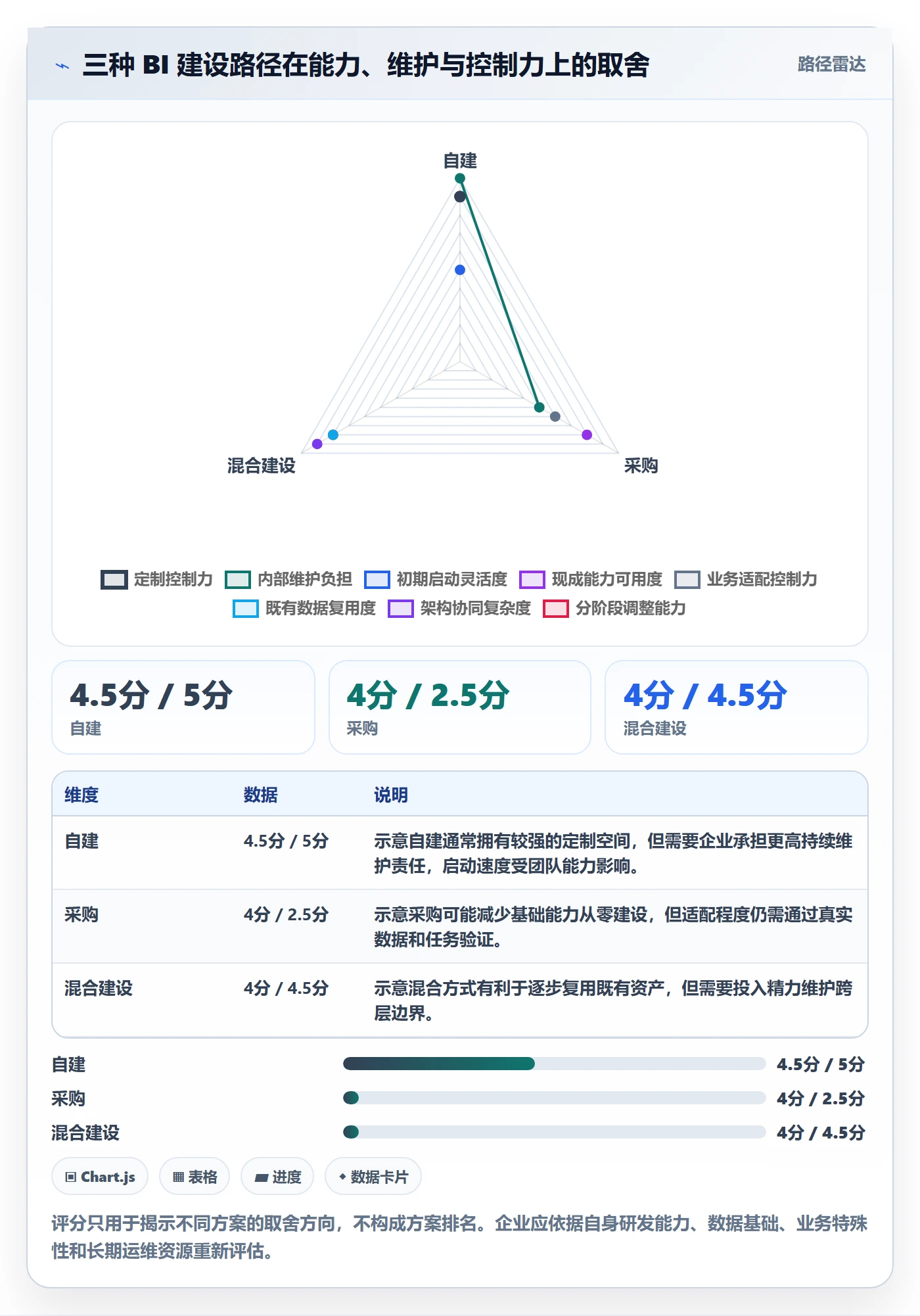This screenshot has height=1316, width=920.
Task: Click the purple point near 混合建设 corner
Action: 317,444
